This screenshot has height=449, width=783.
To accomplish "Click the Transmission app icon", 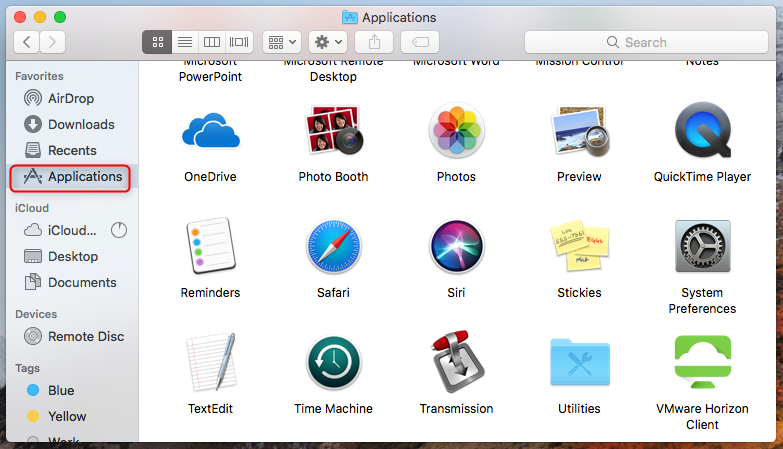I will pos(456,362).
